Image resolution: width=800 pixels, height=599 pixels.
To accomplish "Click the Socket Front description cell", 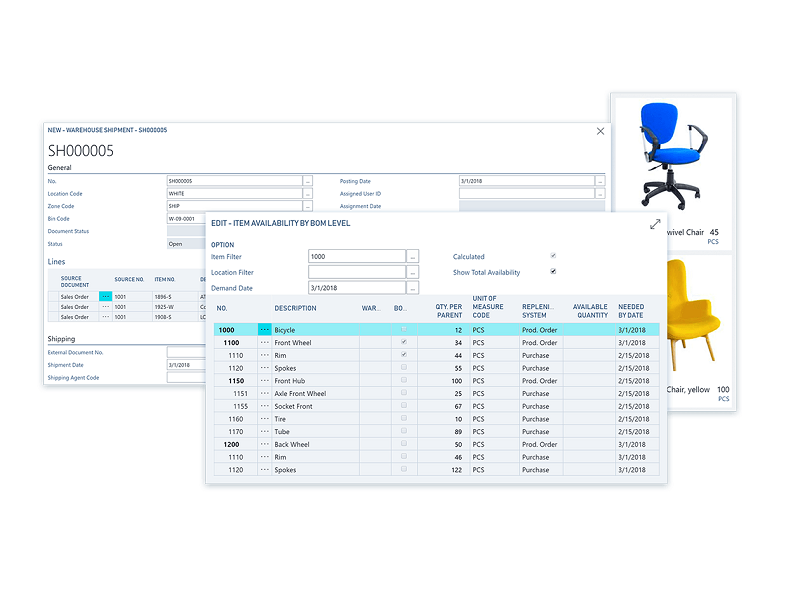I will coord(315,406).
